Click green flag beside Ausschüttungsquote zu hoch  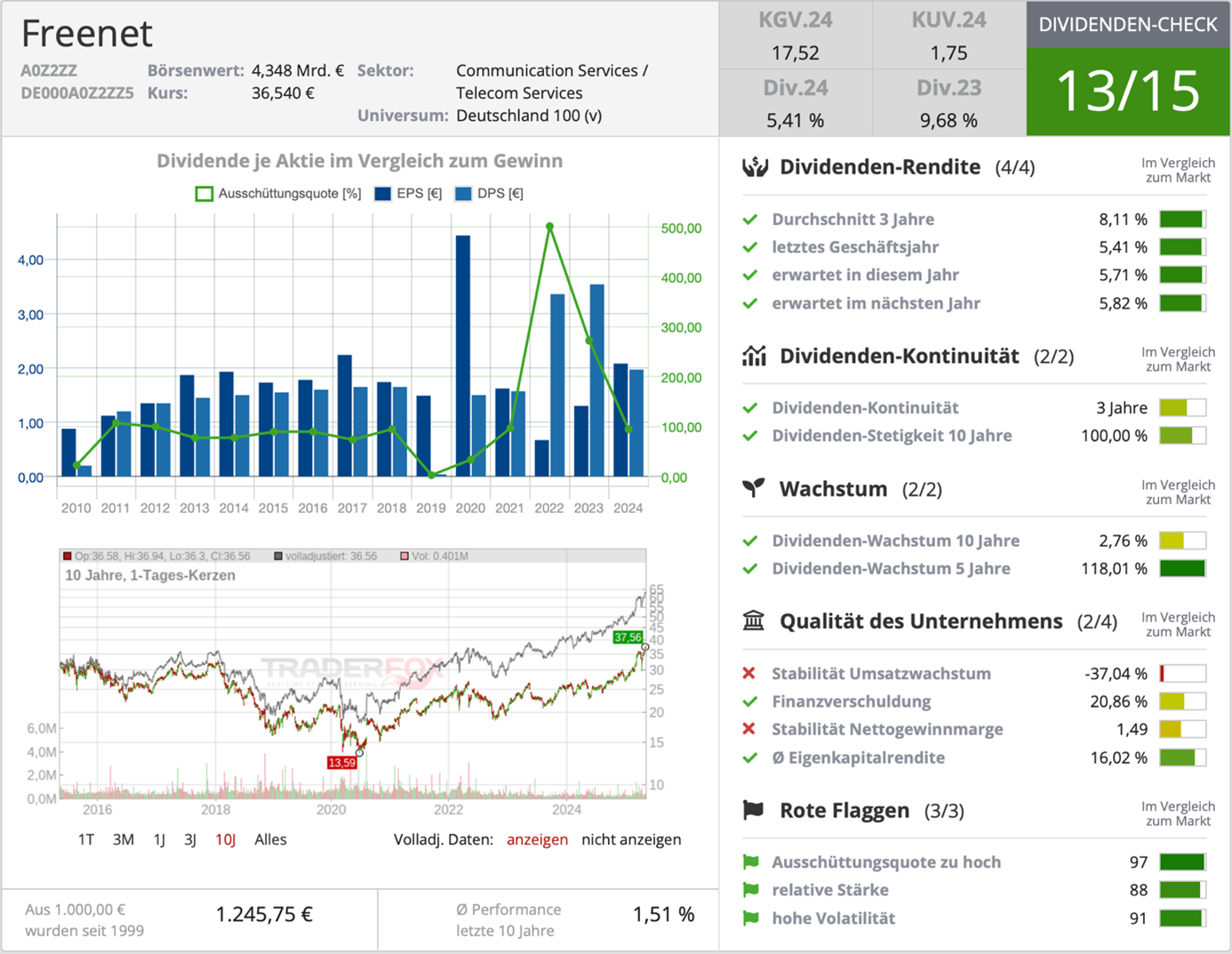[751, 862]
